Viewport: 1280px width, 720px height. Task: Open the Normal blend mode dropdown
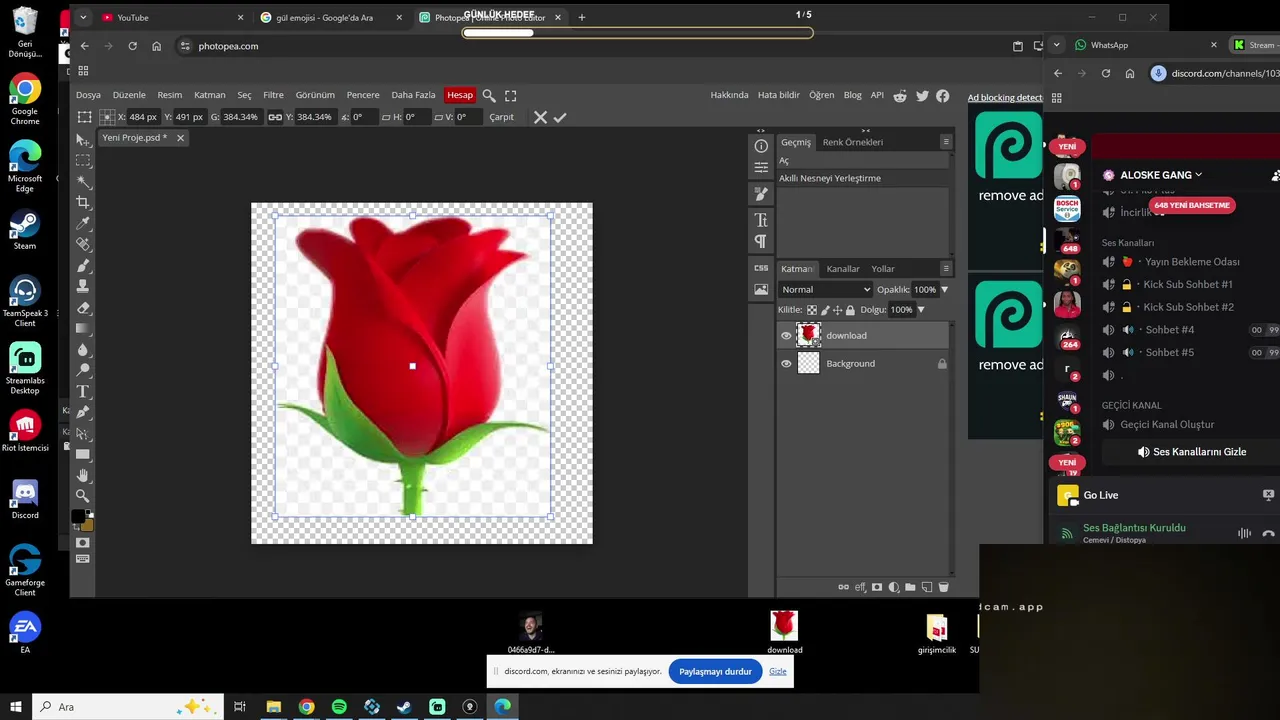(x=826, y=290)
